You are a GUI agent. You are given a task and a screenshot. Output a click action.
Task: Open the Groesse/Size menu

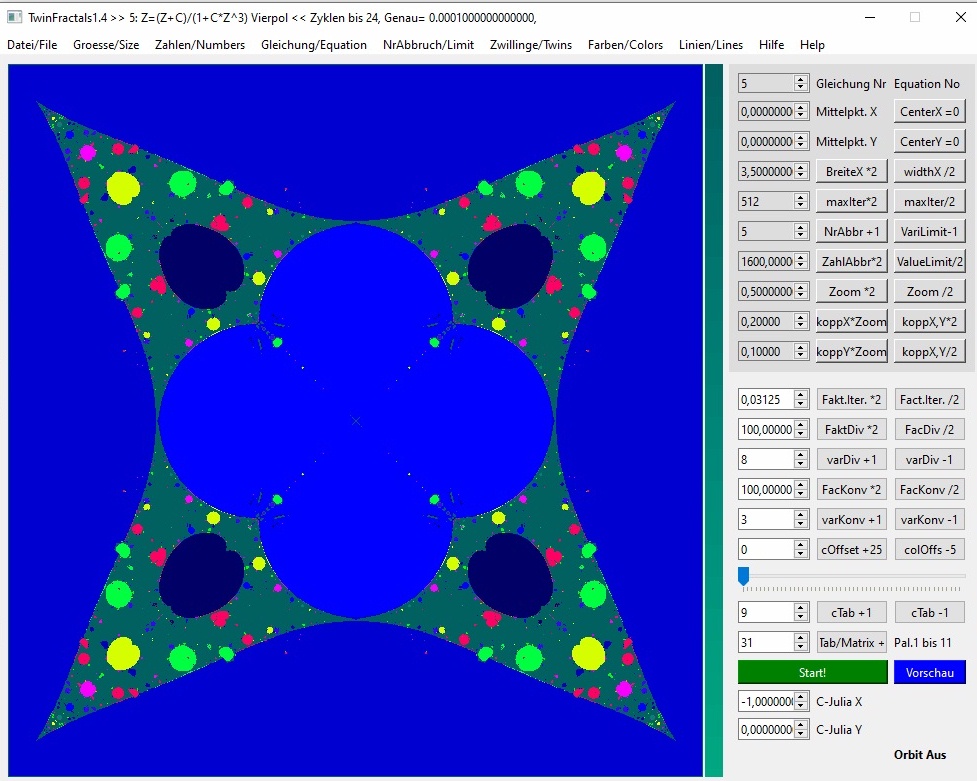pos(106,45)
